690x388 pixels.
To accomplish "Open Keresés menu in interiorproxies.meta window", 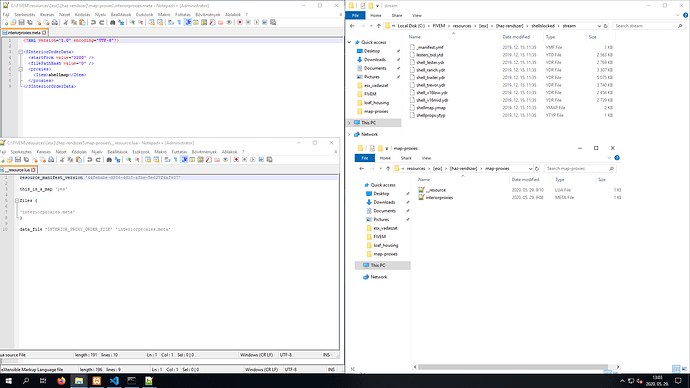I will 47,15.
